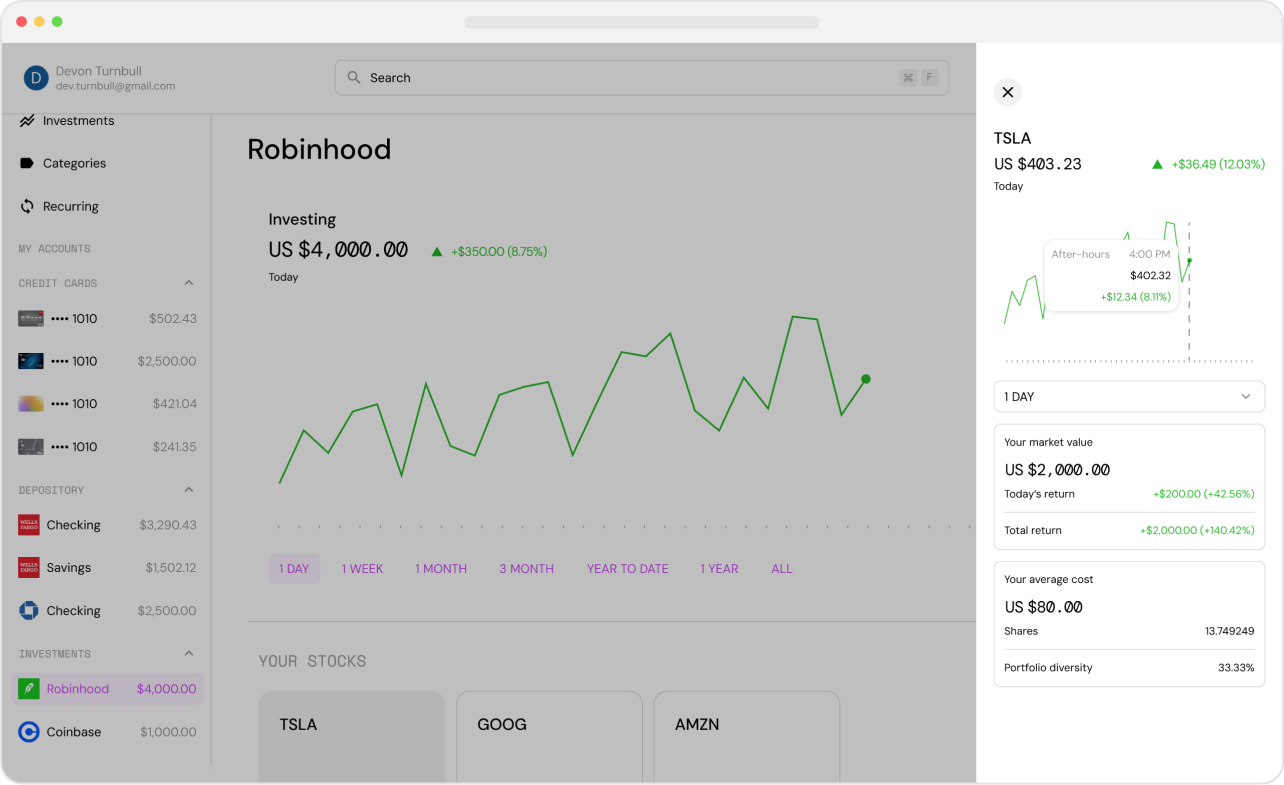This screenshot has height=785, width=1284.
Task: Click the macOS green fullscreen window button
Action: pyautogui.click(x=57, y=21)
